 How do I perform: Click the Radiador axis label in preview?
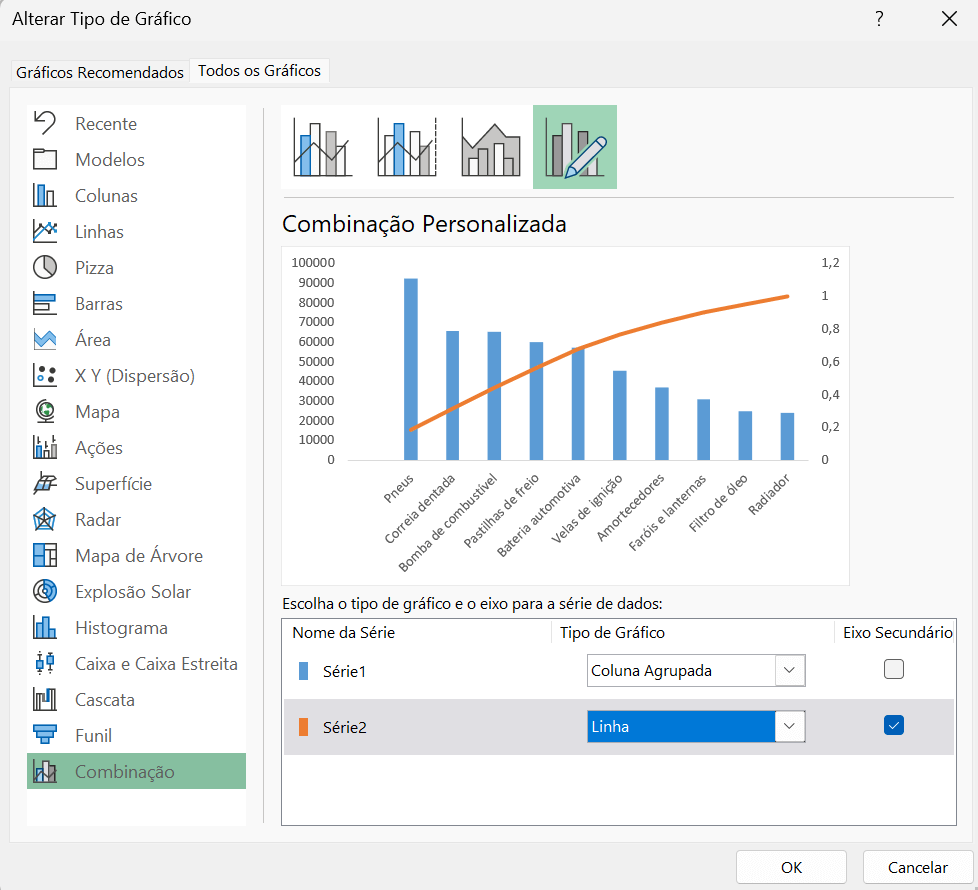tap(769, 494)
